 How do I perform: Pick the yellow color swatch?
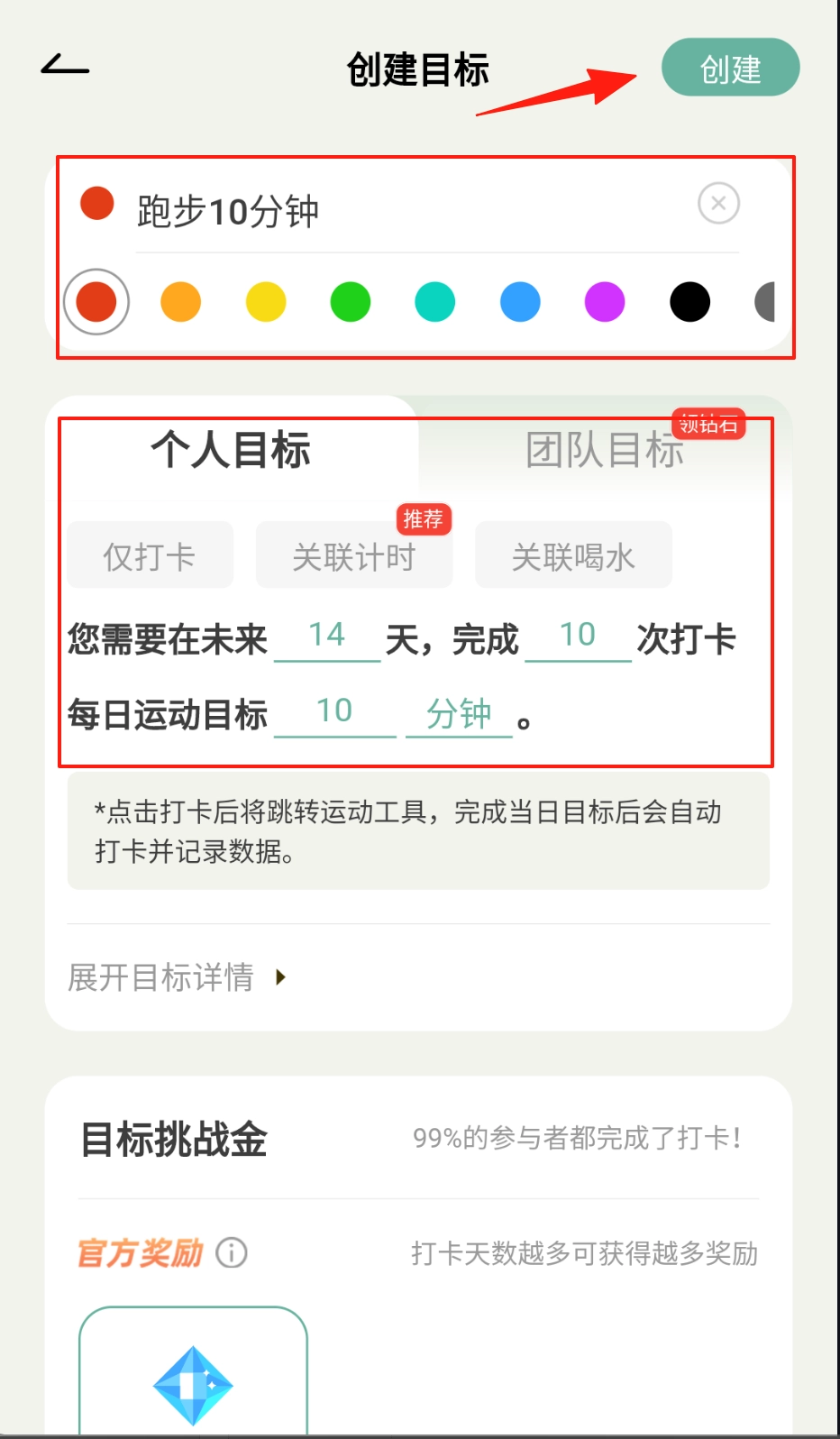pyautogui.click(x=266, y=302)
